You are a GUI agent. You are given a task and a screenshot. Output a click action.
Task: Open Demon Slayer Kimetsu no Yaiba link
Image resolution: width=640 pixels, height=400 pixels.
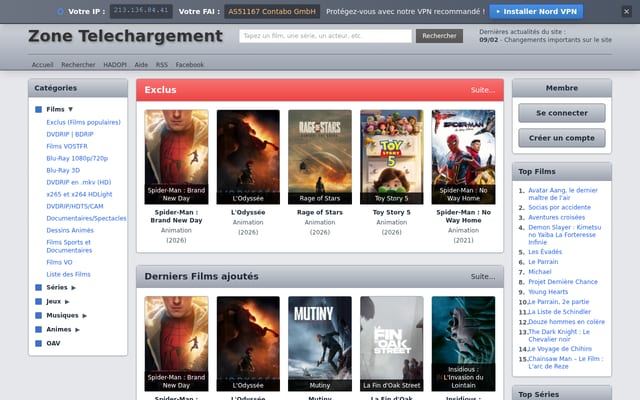coord(564,235)
